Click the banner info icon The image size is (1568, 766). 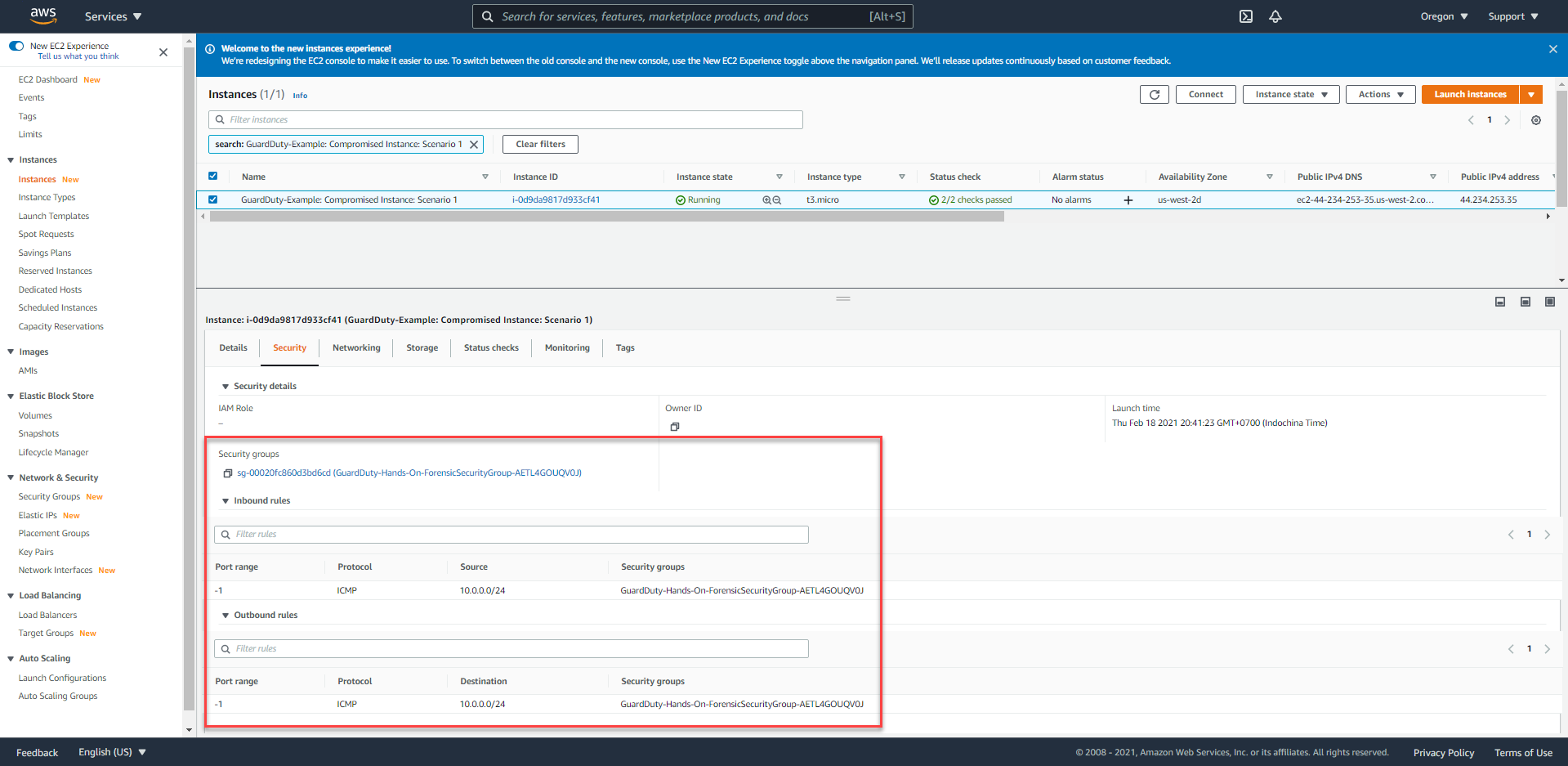[210, 49]
